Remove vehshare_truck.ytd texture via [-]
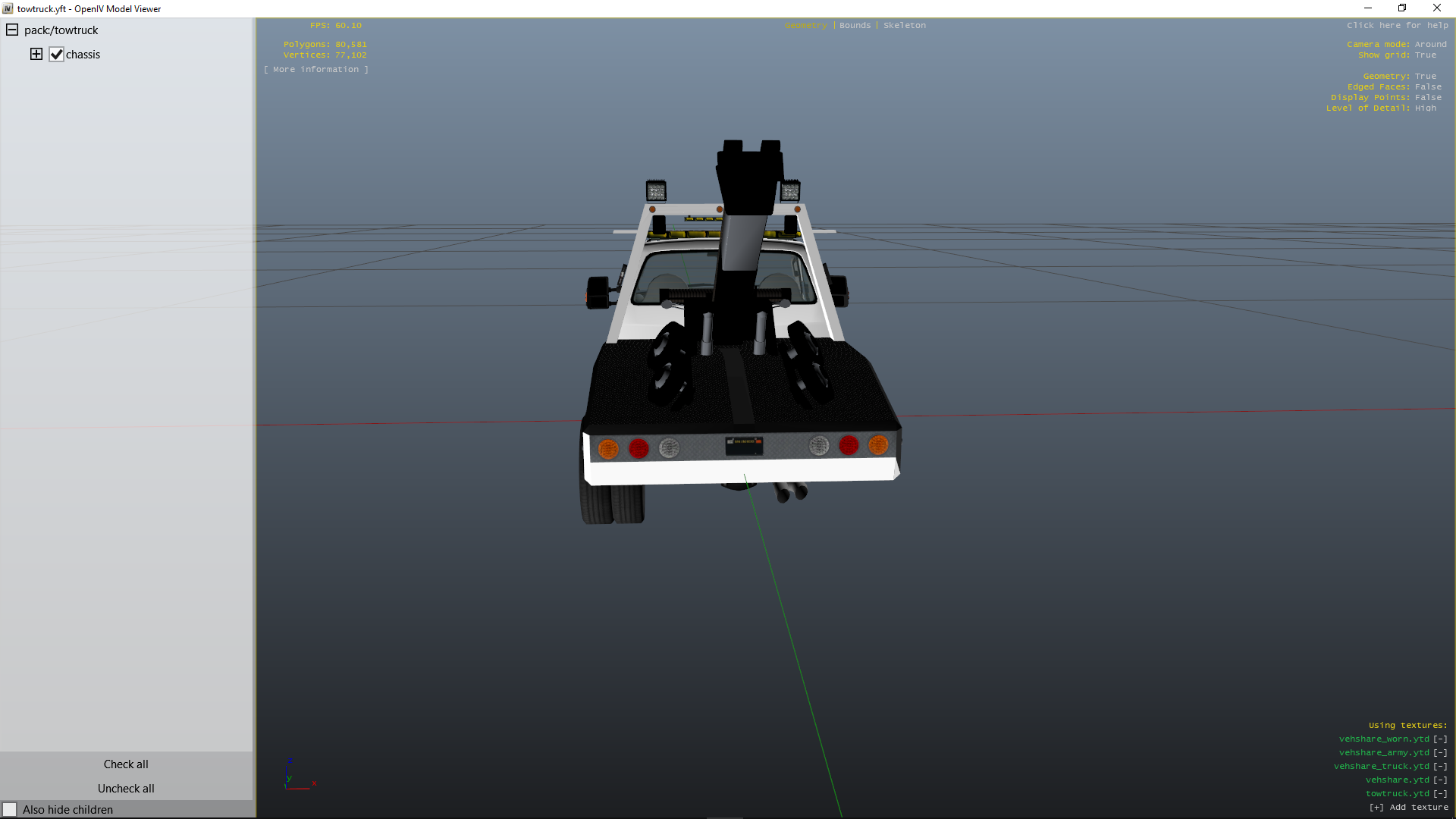Image resolution: width=1456 pixels, height=819 pixels. [x=1439, y=766]
